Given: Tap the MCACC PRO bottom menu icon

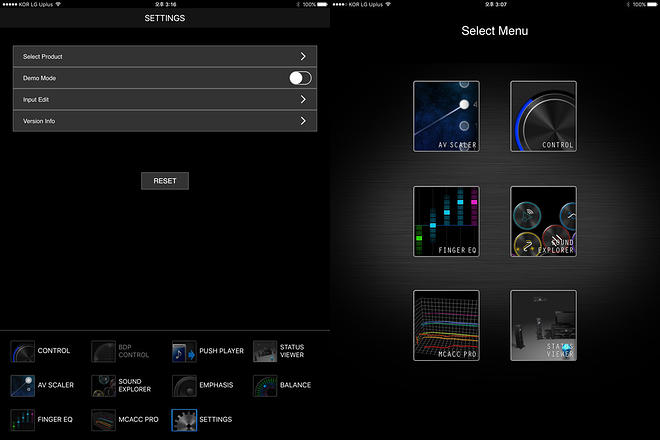Looking at the screenshot, I should (x=104, y=419).
